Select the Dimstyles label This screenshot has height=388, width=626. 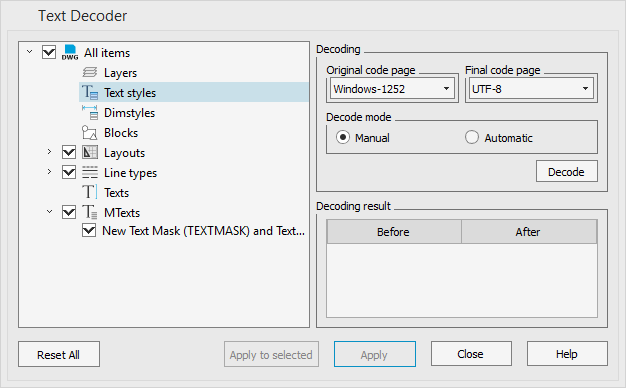(x=129, y=113)
